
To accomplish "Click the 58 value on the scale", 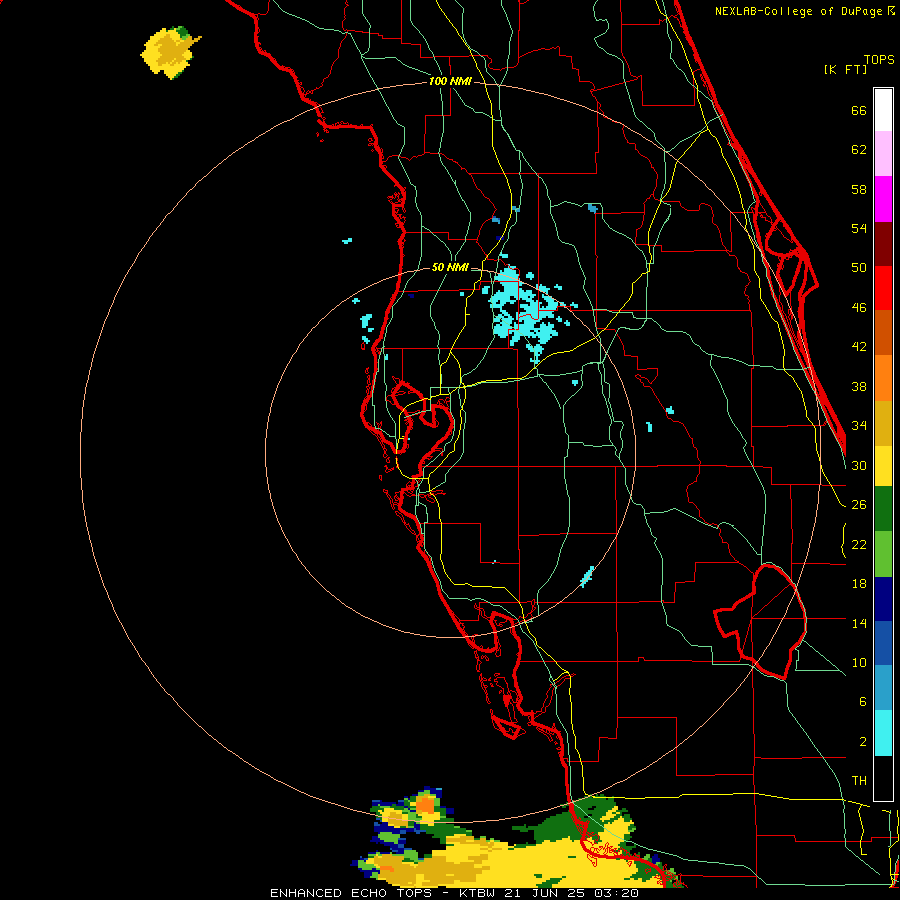I will (x=859, y=189).
